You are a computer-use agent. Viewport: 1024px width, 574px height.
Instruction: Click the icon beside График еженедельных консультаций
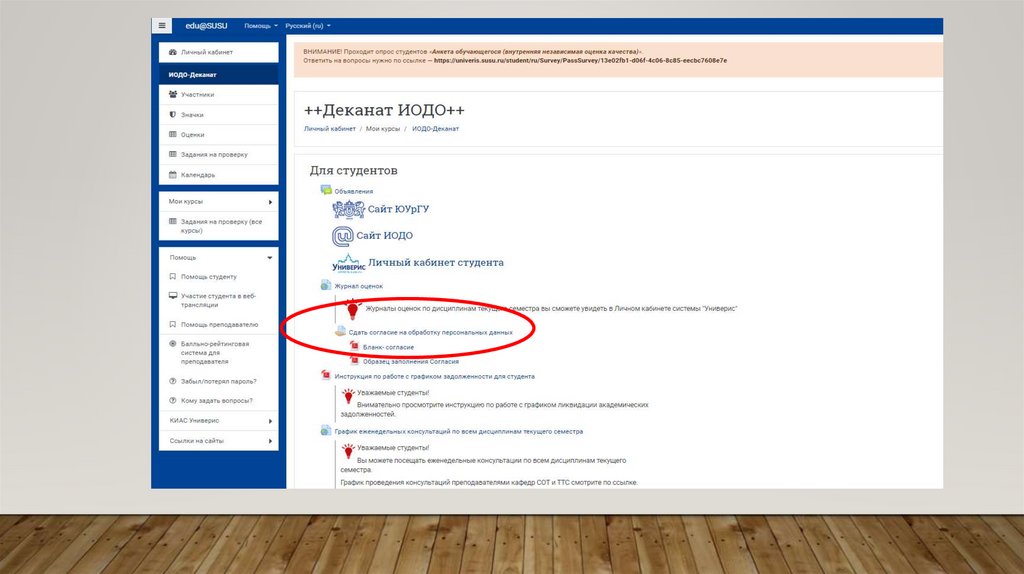pyautogui.click(x=326, y=430)
